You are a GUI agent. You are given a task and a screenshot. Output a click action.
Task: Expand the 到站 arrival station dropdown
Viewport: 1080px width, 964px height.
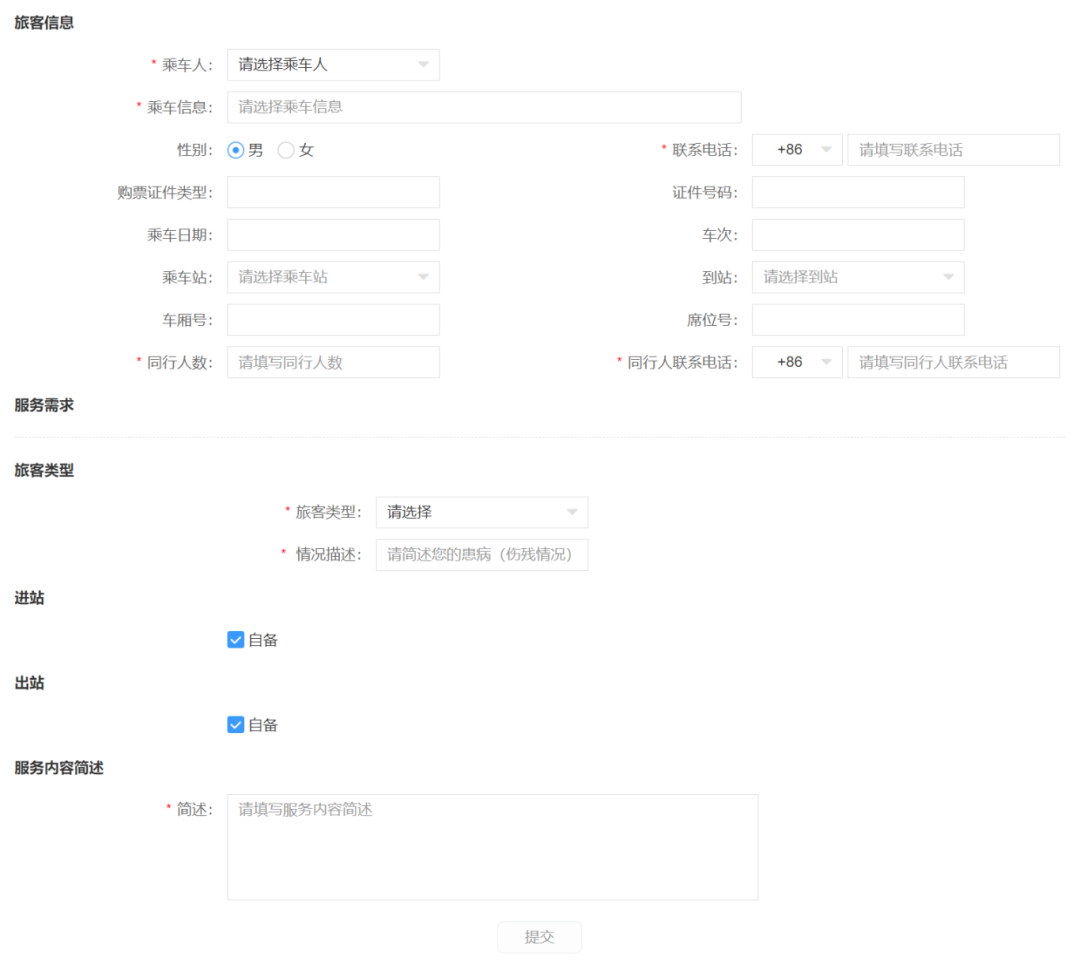[858, 277]
